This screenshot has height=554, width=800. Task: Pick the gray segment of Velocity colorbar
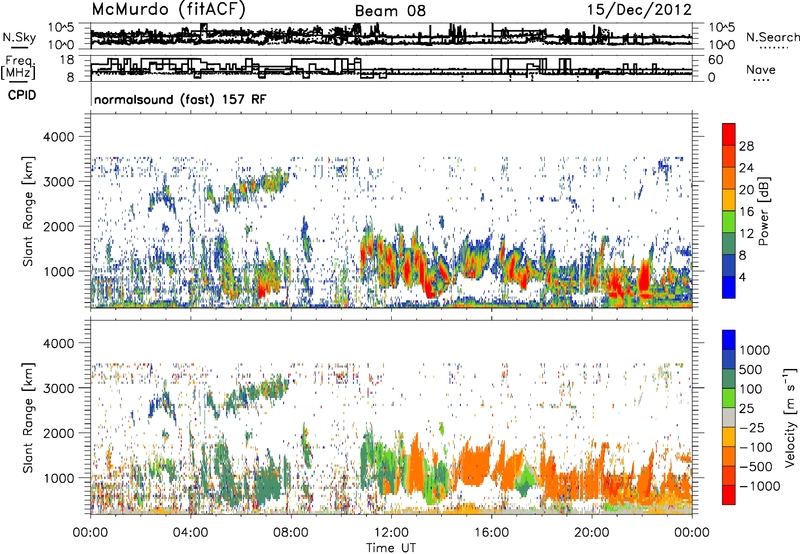[x=729, y=418]
